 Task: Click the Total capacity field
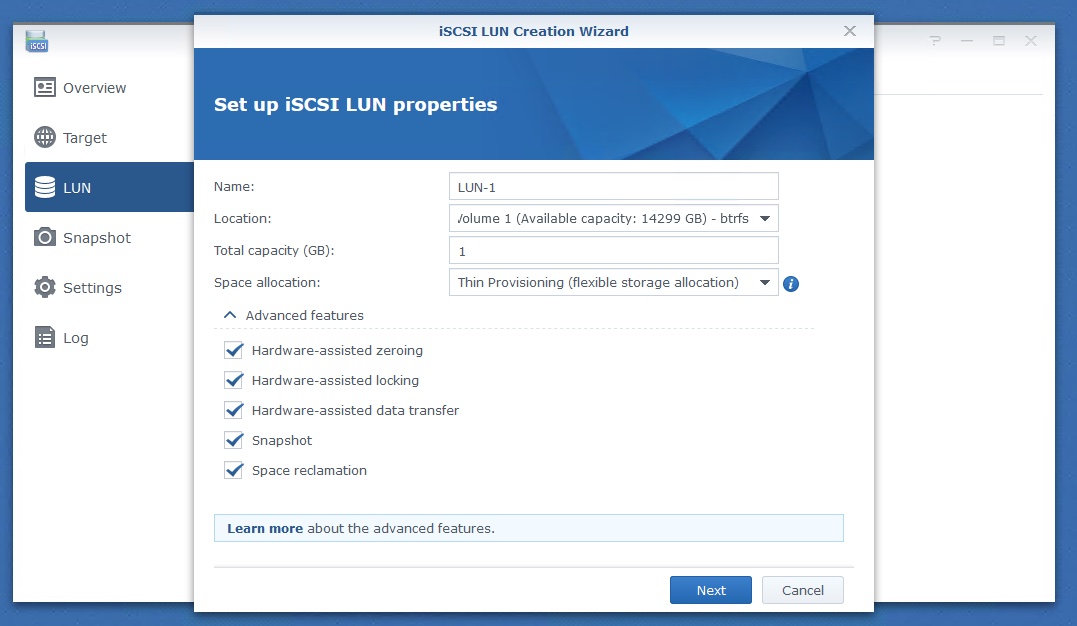click(613, 251)
